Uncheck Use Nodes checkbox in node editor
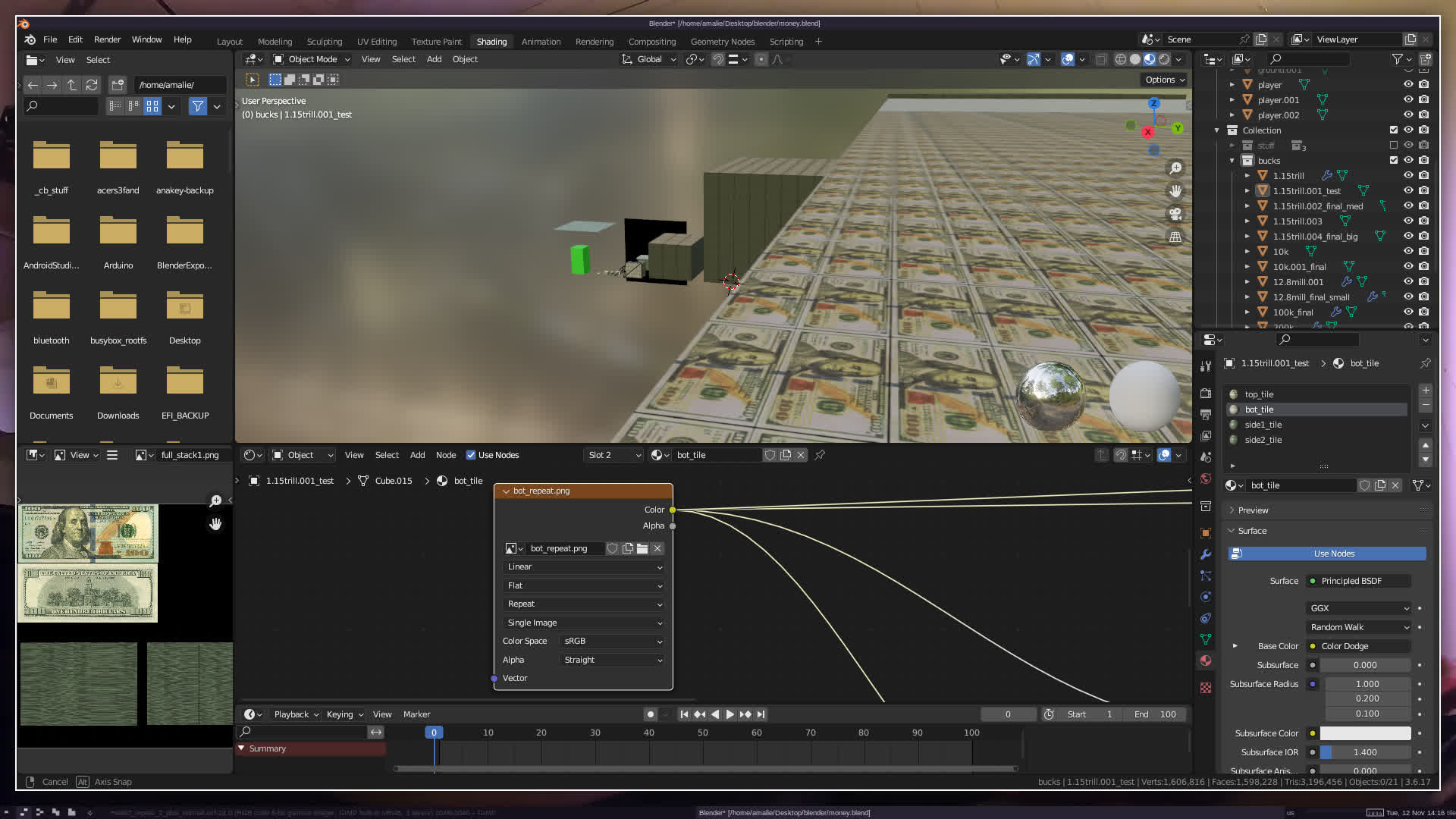The width and height of the screenshot is (1456, 819). pyautogui.click(x=471, y=455)
